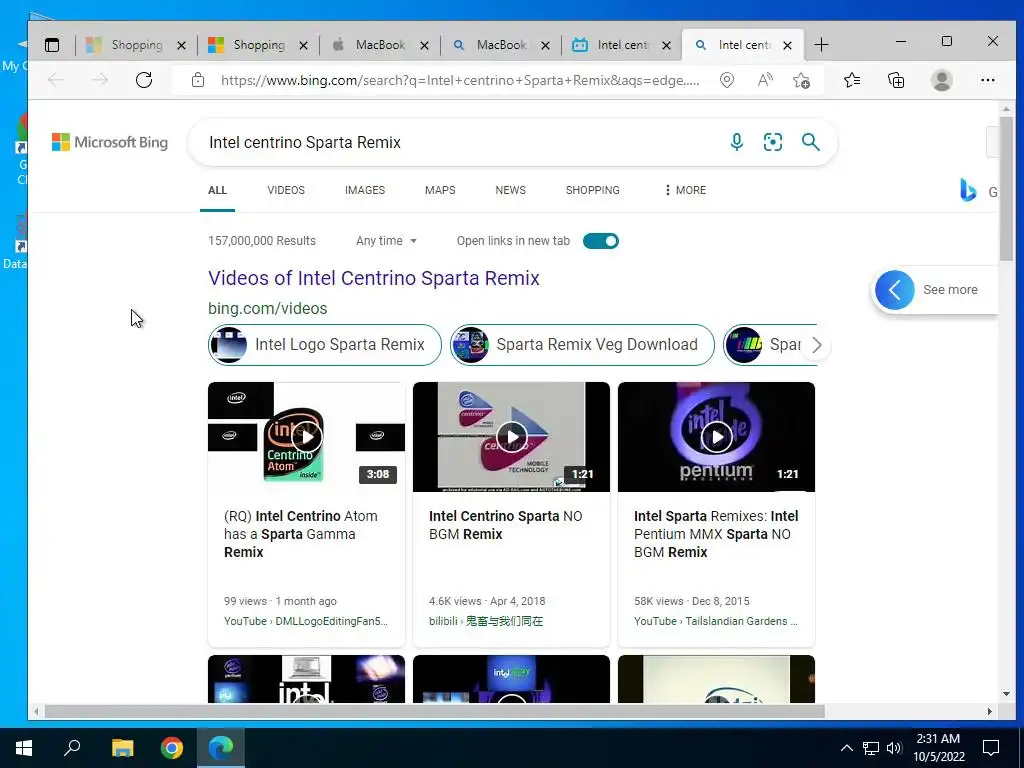Launch Google Chrome from taskbar

click(172, 748)
